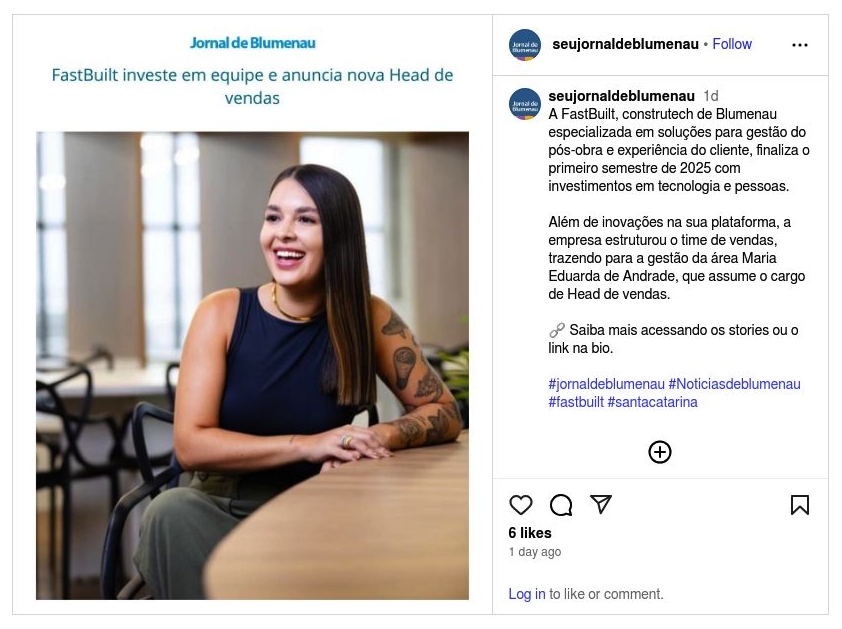The height and width of the screenshot is (629, 842).
Task: Open the #santacatarina hashtag
Action: click(x=652, y=402)
